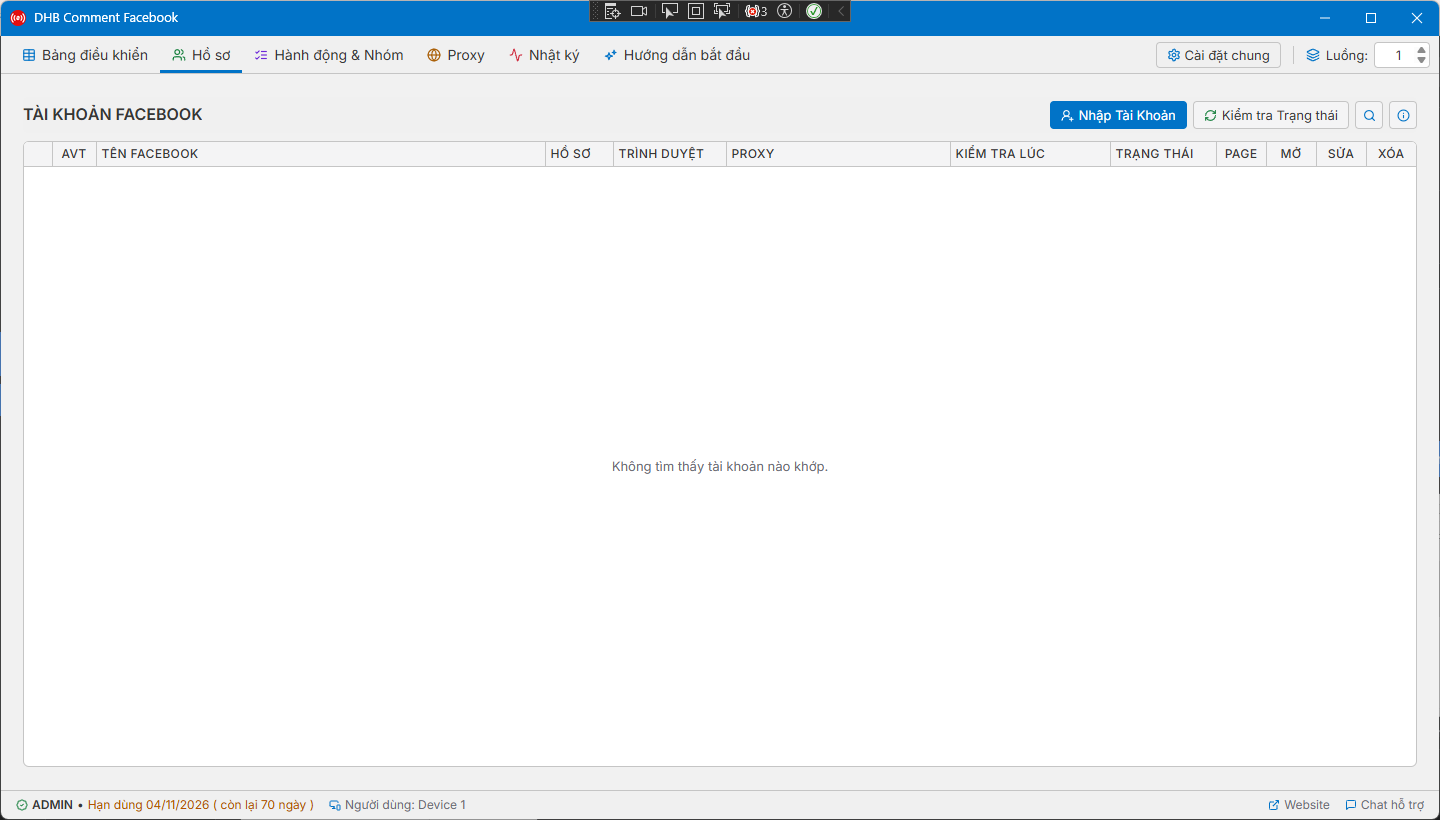Open the Website link in status bar
This screenshot has height=820, width=1440.
coord(1299,805)
